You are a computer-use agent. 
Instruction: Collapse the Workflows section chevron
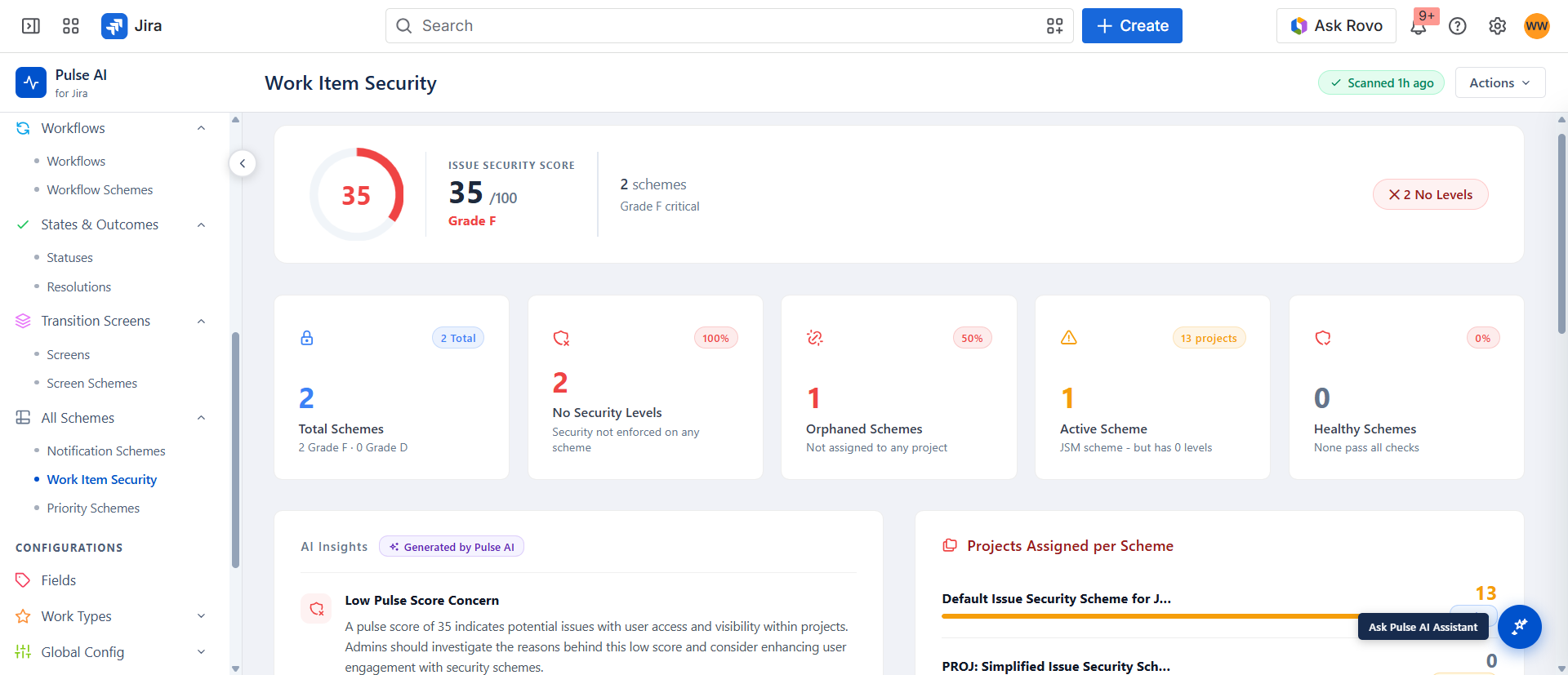(201, 128)
